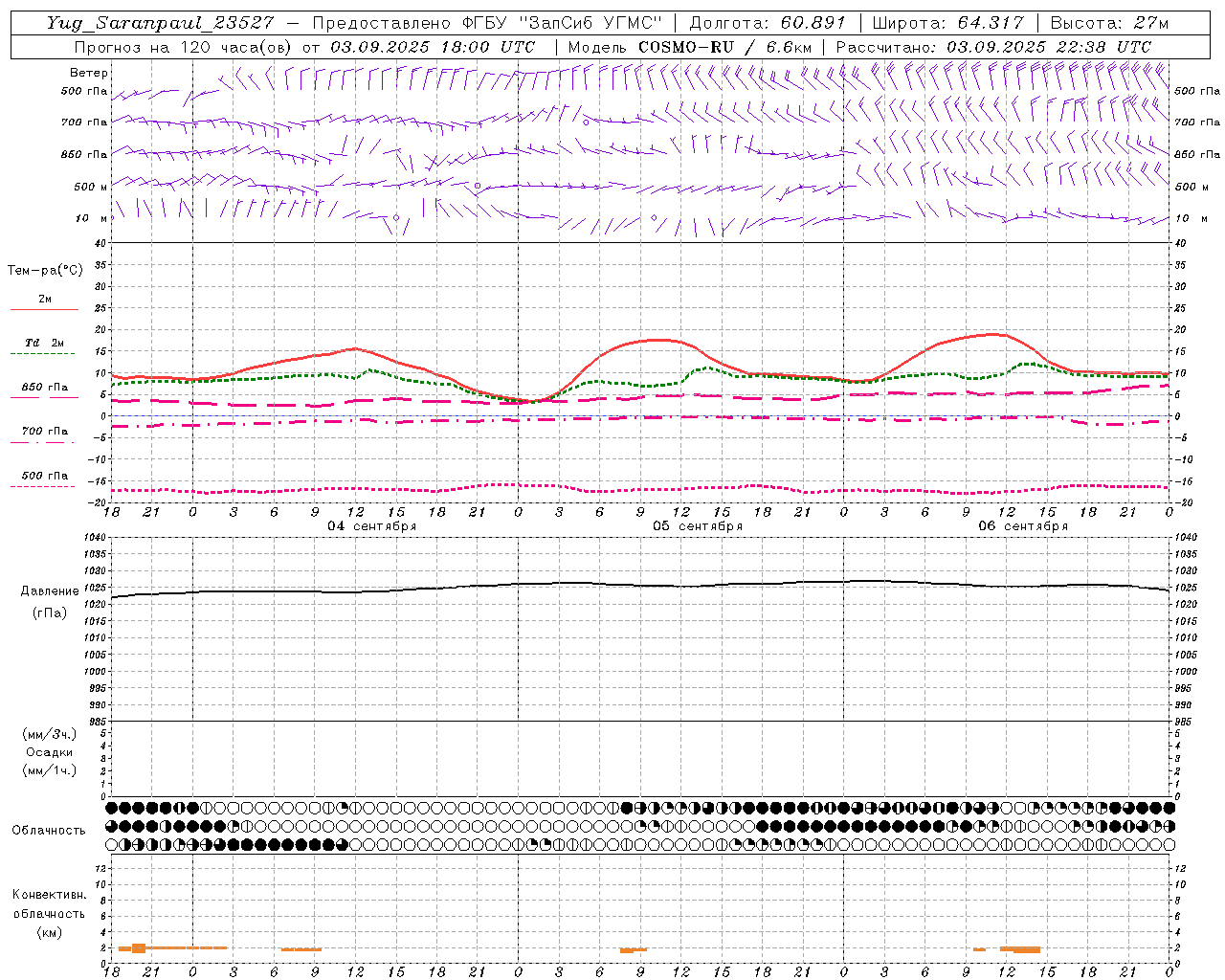Click the 850 гПа entry in temperature legend
The height and width of the screenshot is (980, 1225).
click(x=45, y=388)
